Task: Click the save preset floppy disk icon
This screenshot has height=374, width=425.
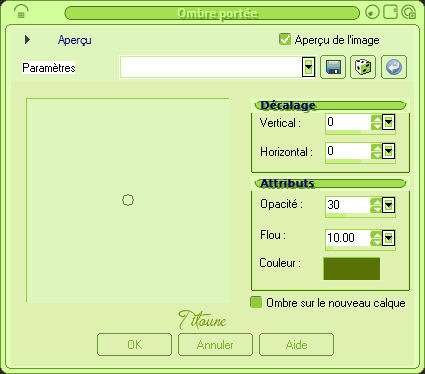Action: pyautogui.click(x=333, y=67)
